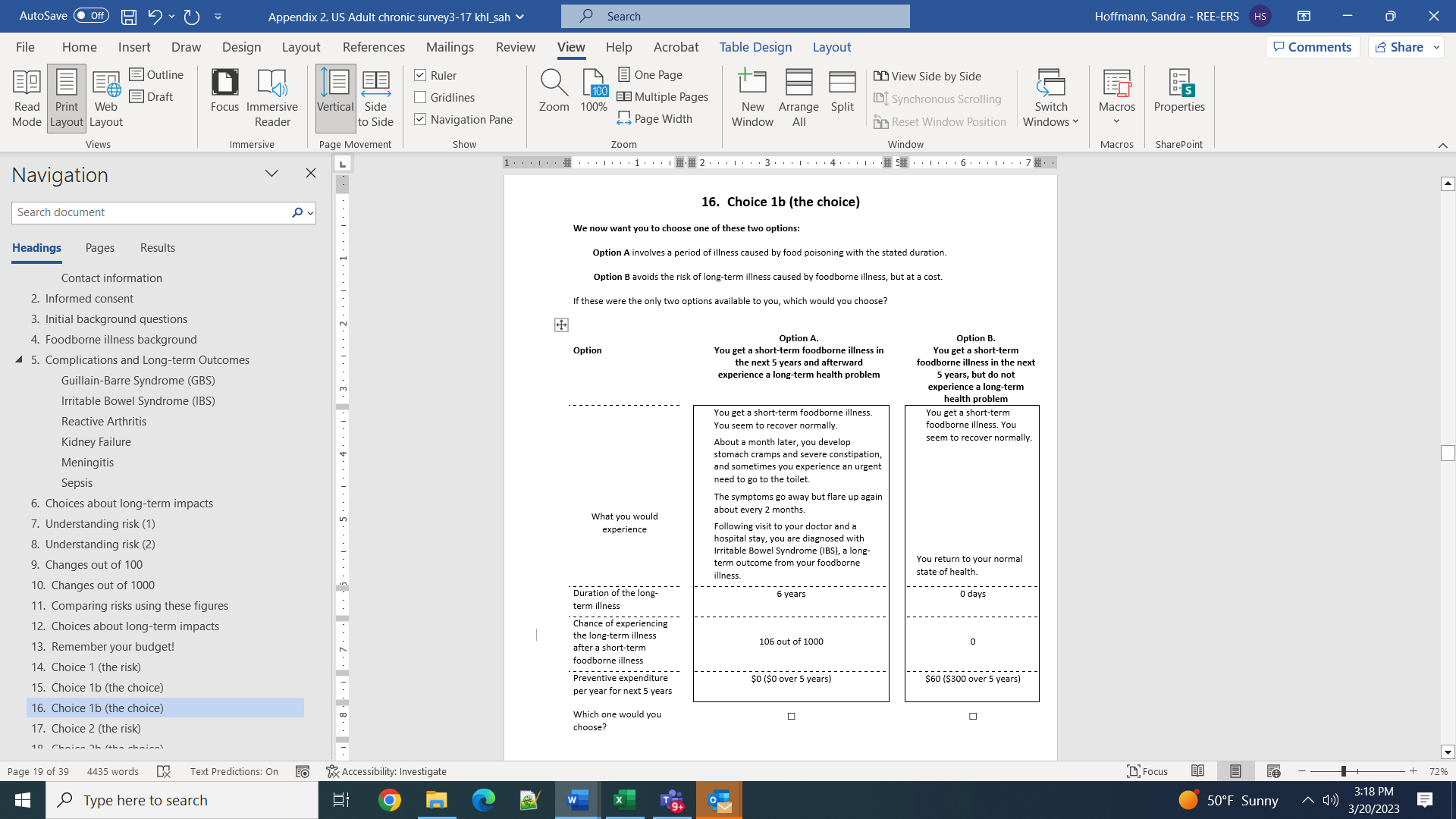This screenshot has width=1456, height=819.
Task: Select Side to Side page movement
Action: 375,98
